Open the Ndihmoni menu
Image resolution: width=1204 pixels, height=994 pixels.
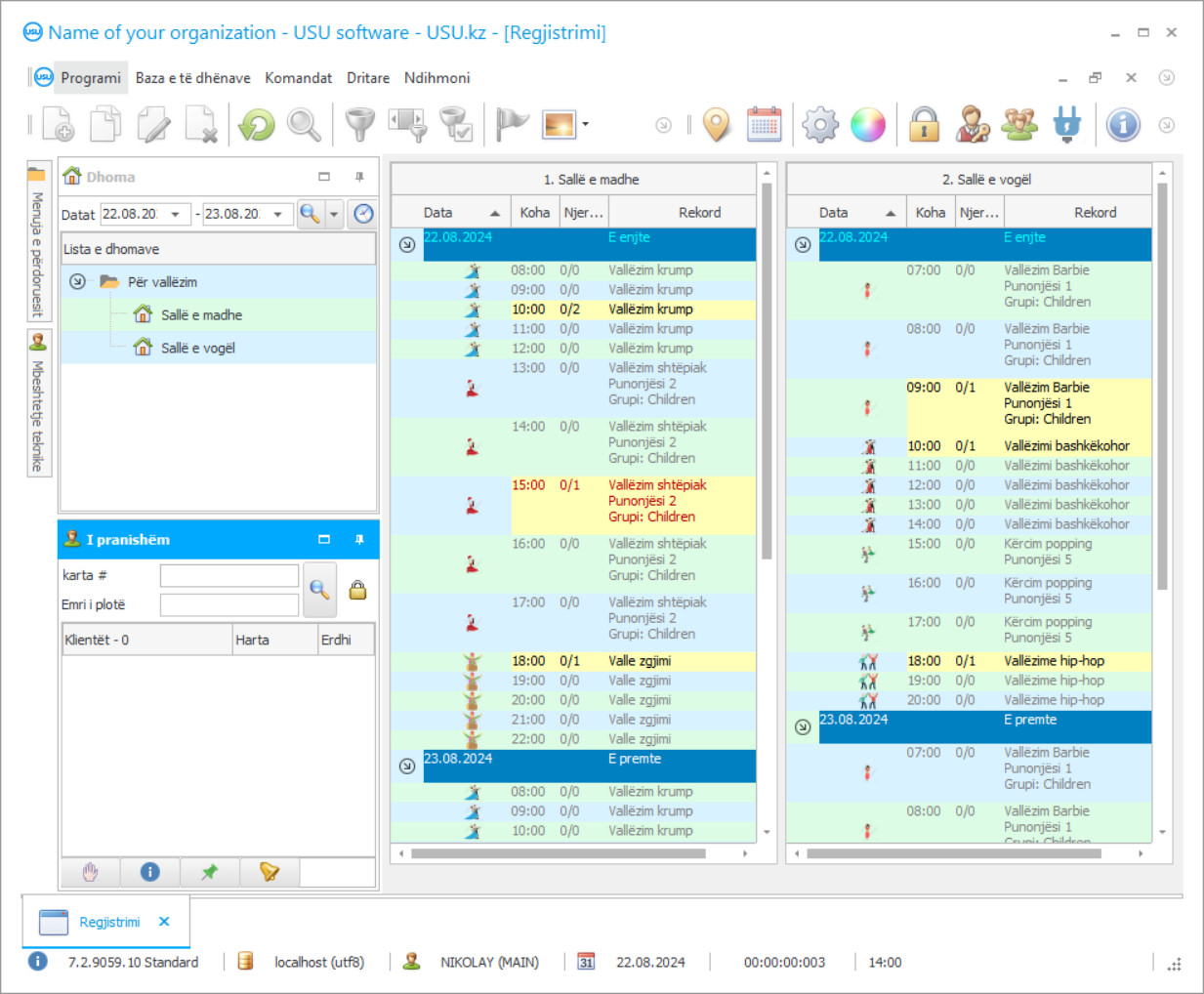click(x=436, y=78)
